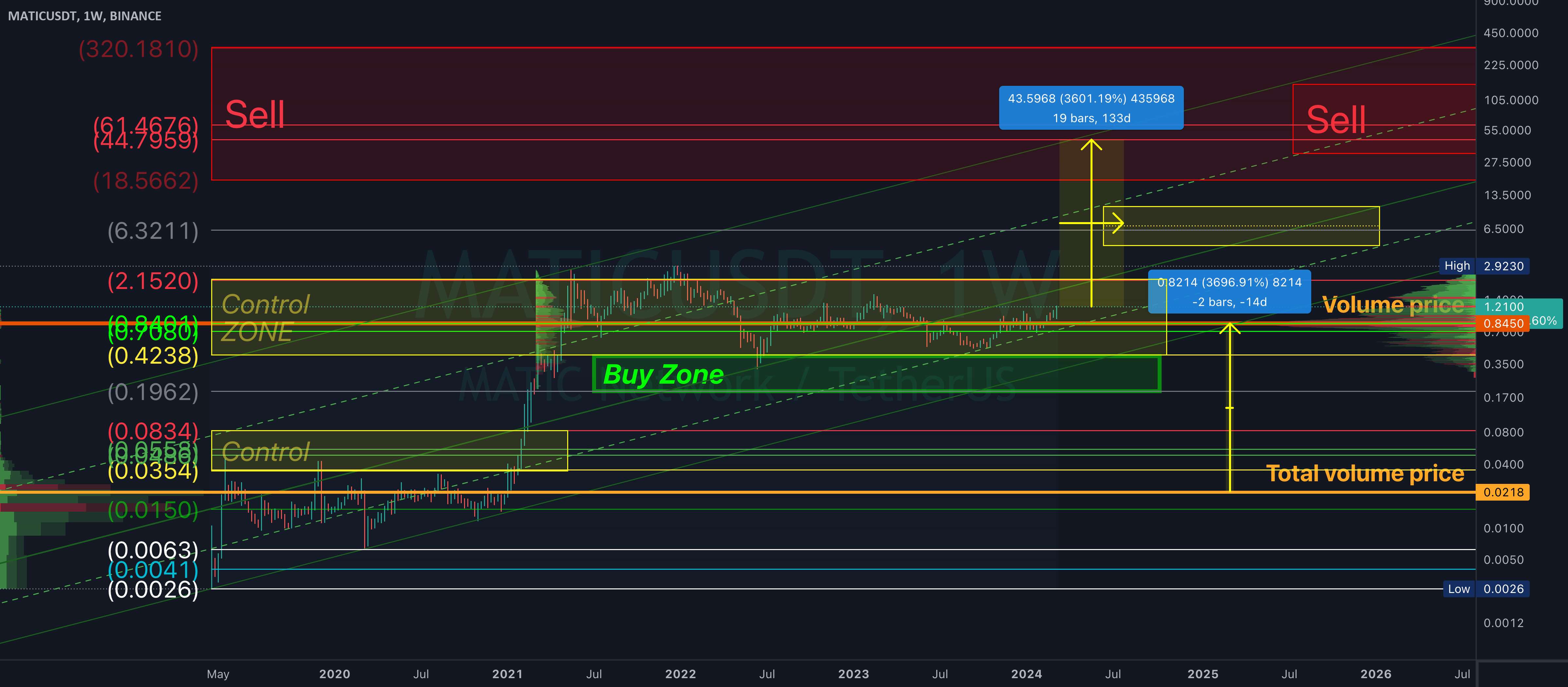This screenshot has height=687, width=1568.
Task: Click the (18.5662) level label
Action: (145, 181)
